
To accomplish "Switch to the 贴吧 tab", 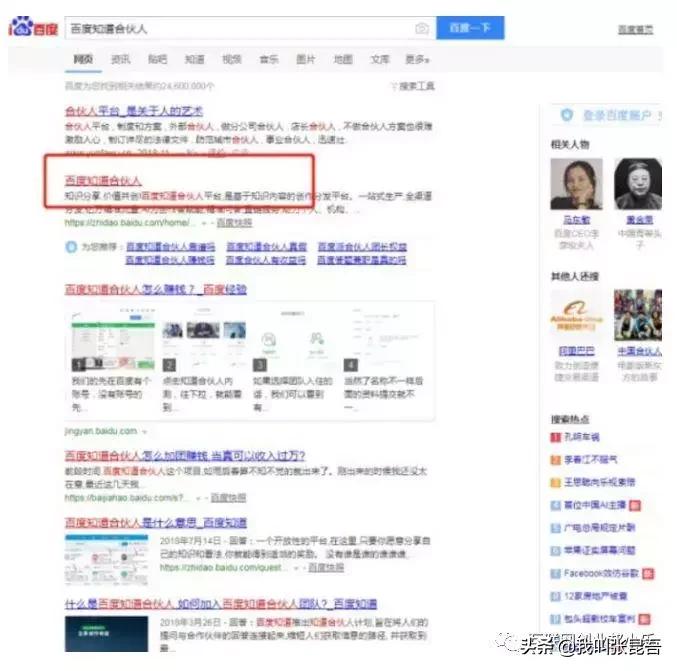I will click(158, 59).
